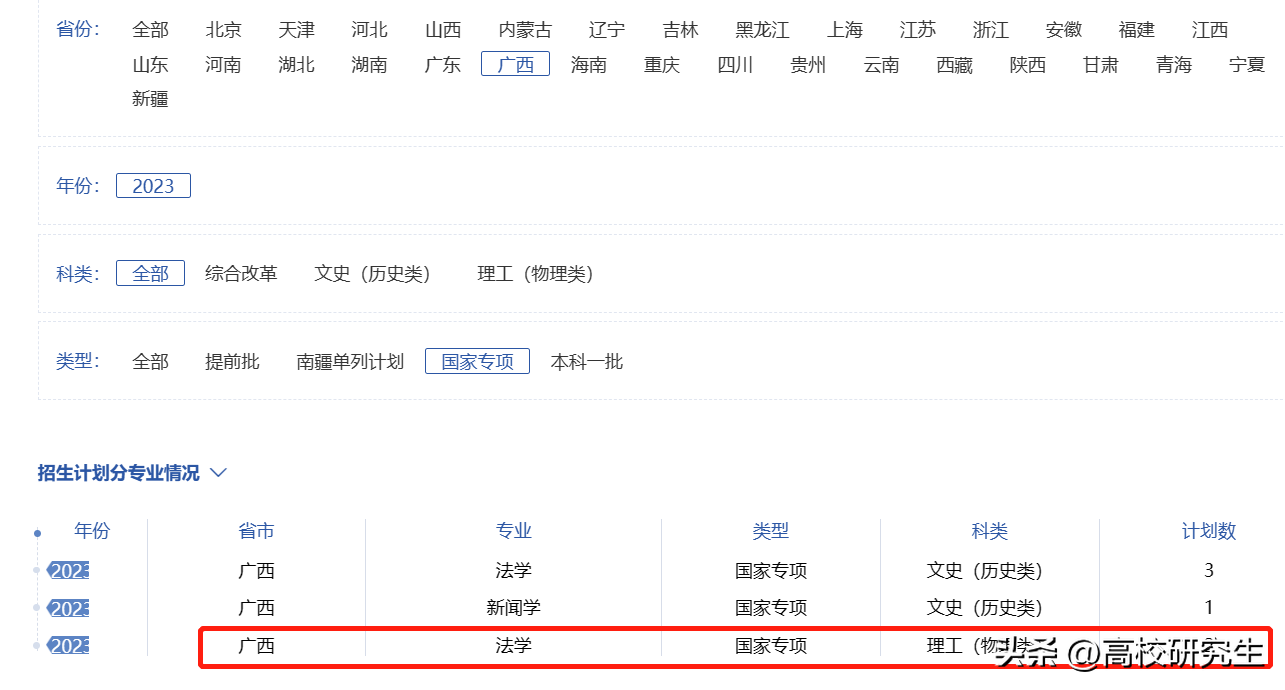Select 全部 under 省份 filter
The height and width of the screenshot is (690, 1285).
(150, 30)
